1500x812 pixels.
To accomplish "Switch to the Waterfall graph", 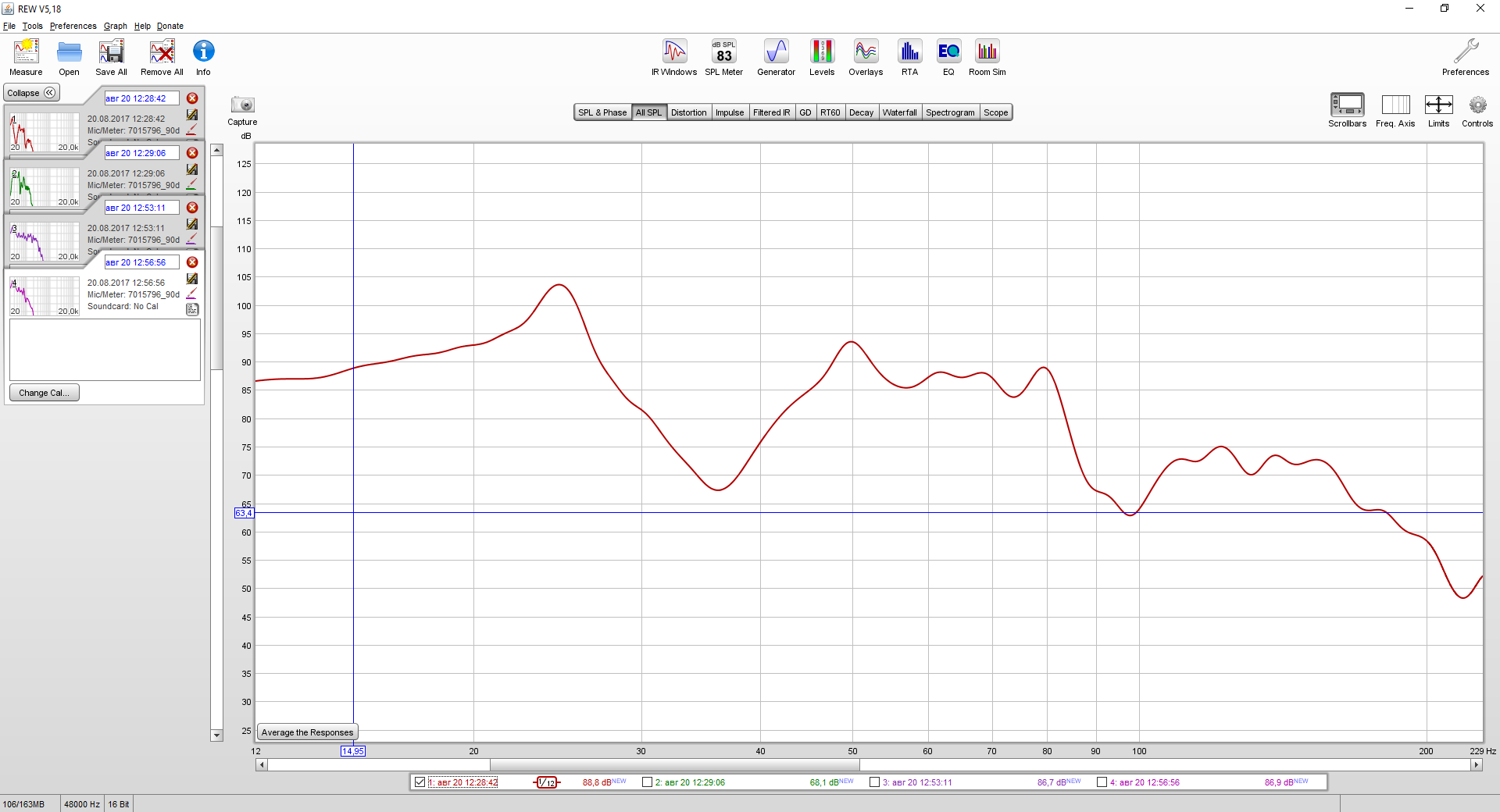I will [x=900, y=112].
